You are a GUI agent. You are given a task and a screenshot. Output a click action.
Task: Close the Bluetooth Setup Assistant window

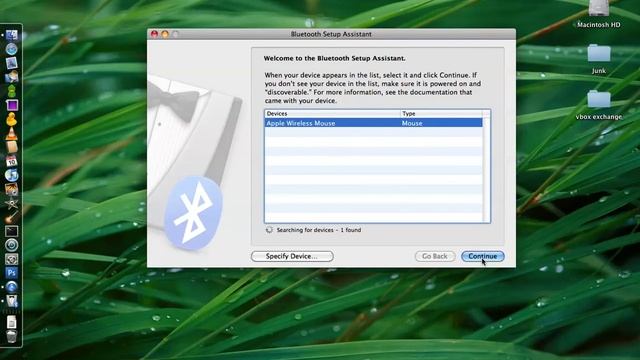click(x=154, y=34)
